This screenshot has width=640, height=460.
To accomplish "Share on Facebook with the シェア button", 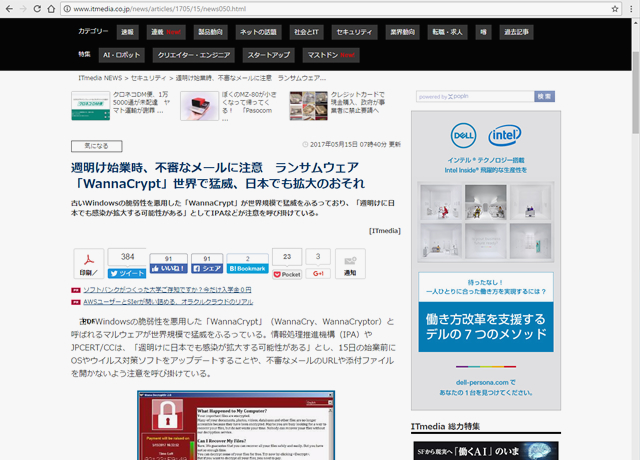I will tap(209, 269).
